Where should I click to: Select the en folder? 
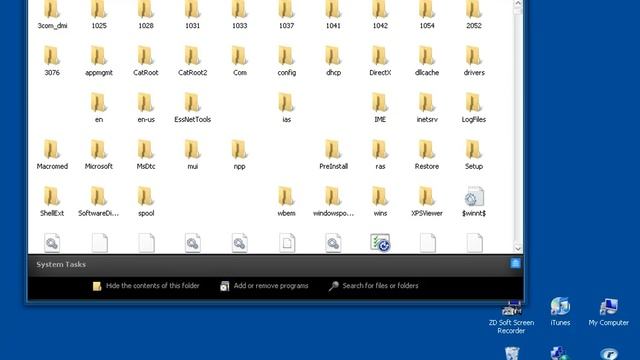99,108
